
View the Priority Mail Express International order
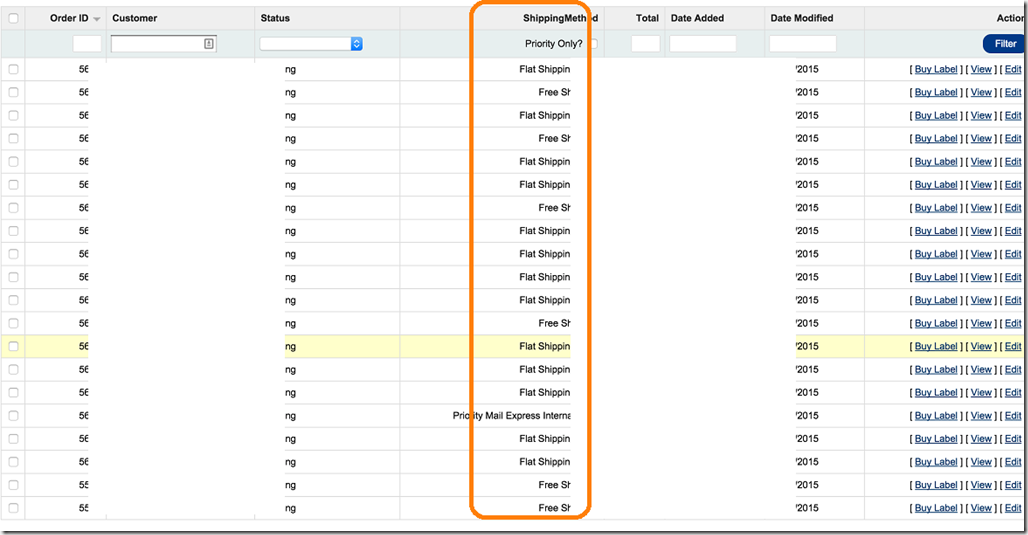point(981,416)
